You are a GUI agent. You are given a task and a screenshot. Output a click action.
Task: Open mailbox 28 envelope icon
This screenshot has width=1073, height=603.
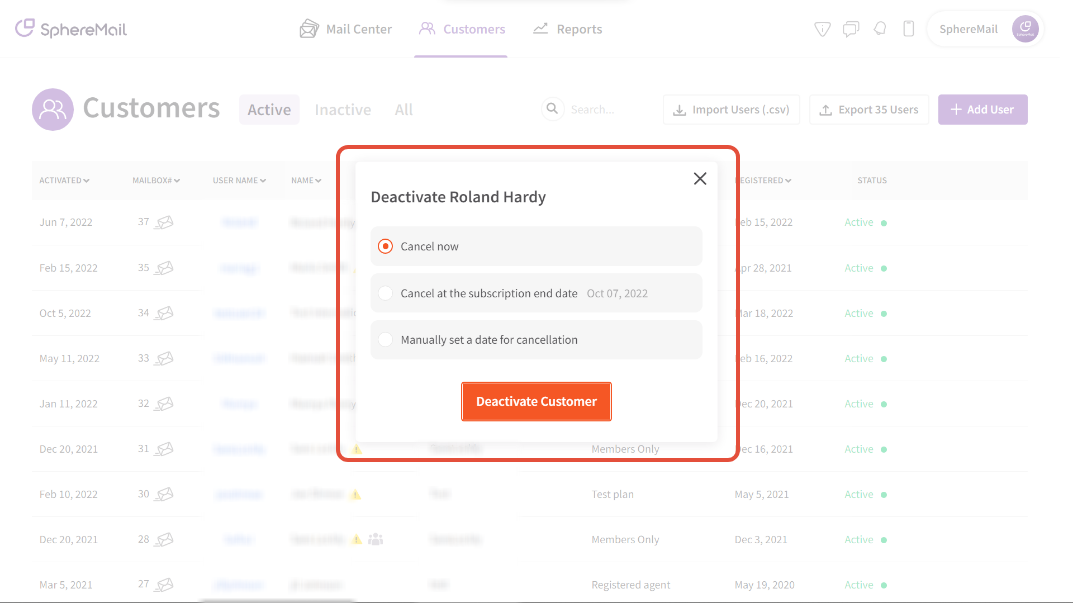(x=164, y=539)
